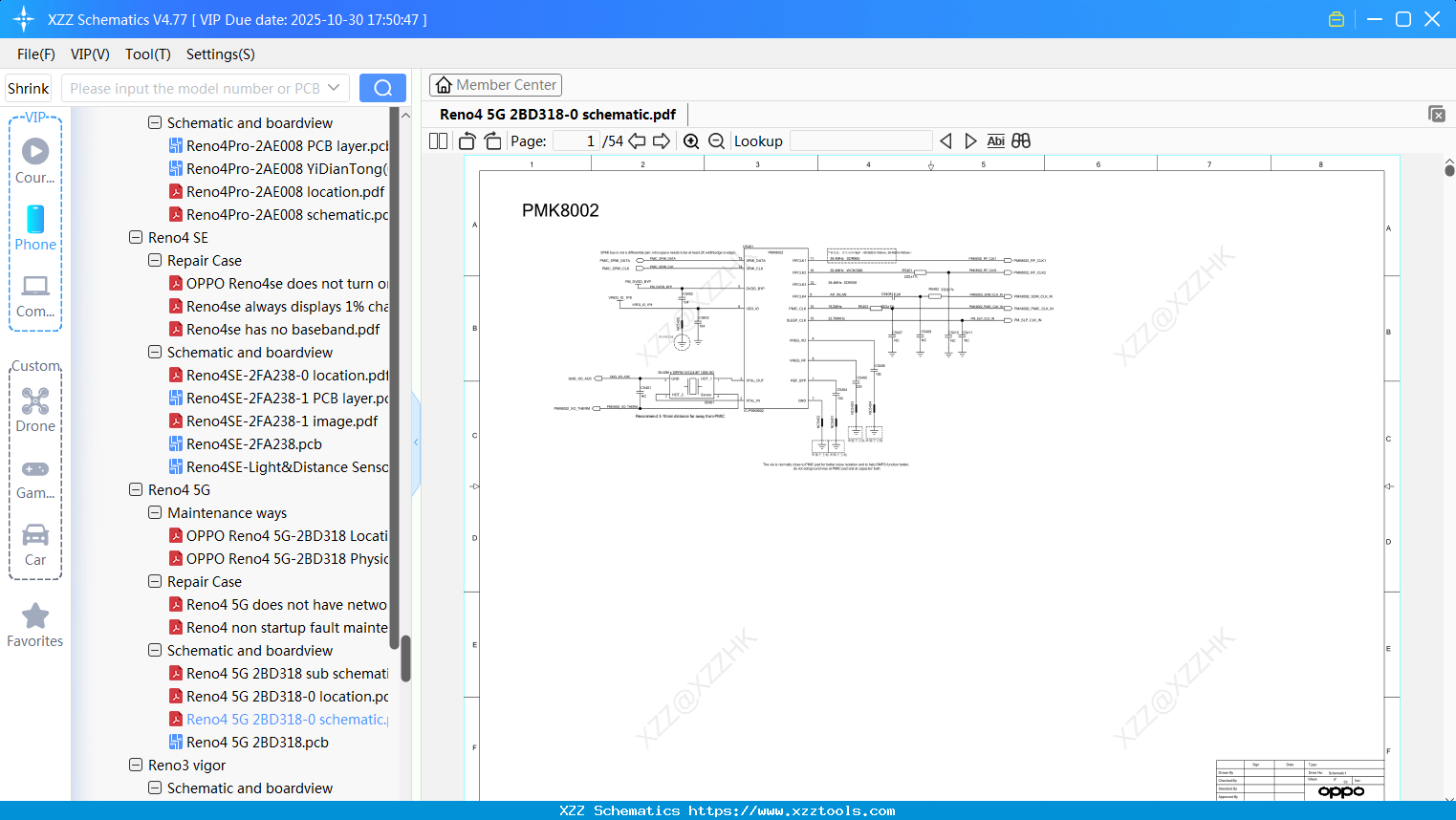The width and height of the screenshot is (1456, 820).
Task: Open Reno4Pro-2AE008 PCB layer file
Action: 278,146
